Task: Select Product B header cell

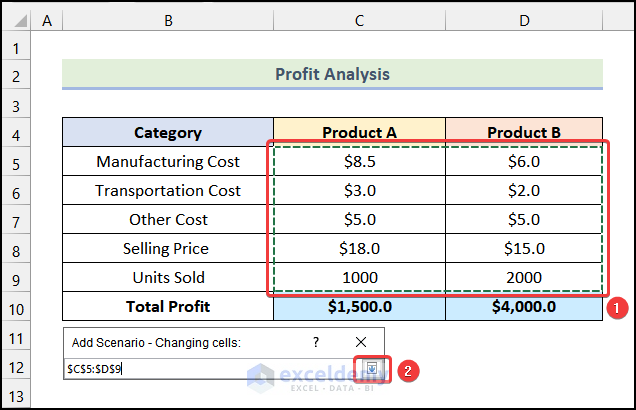Action: (524, 132)
